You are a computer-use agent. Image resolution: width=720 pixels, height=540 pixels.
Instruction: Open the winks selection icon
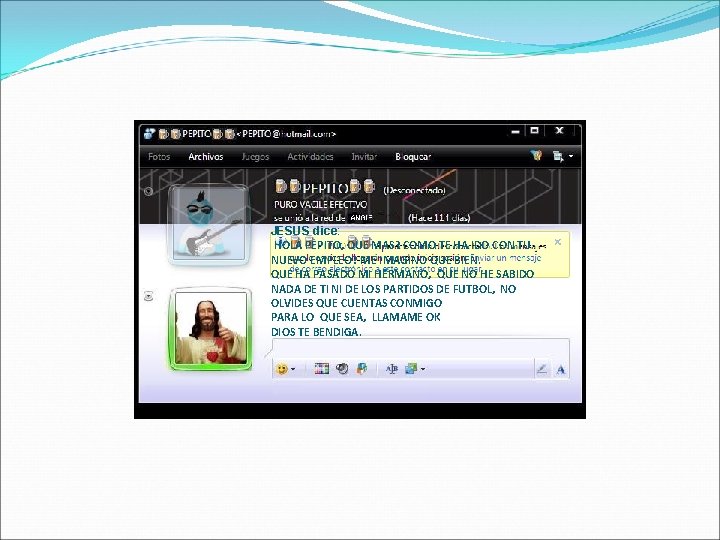[321, 368]
